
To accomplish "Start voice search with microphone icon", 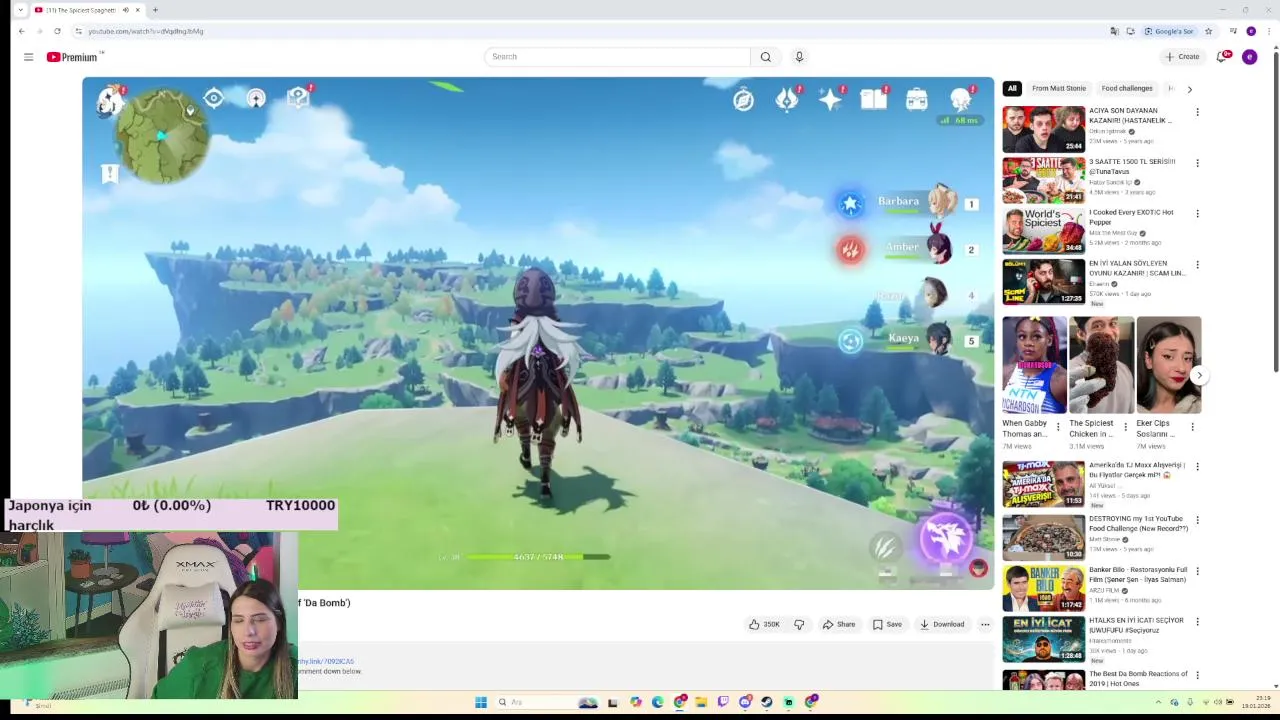I will point(799,57).
